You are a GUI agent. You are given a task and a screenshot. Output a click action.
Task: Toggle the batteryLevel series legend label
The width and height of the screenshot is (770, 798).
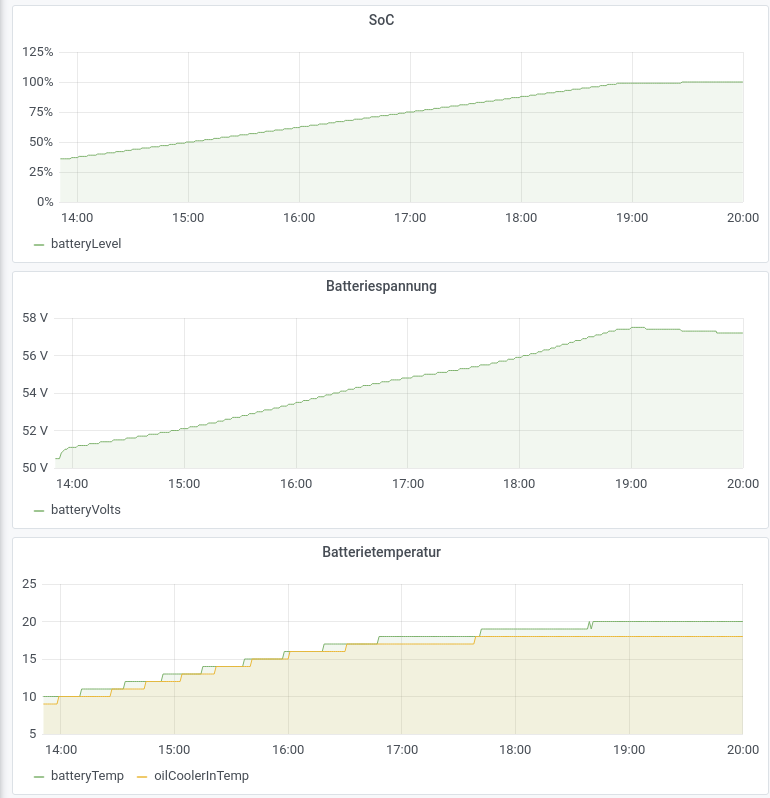pos(86,243)
